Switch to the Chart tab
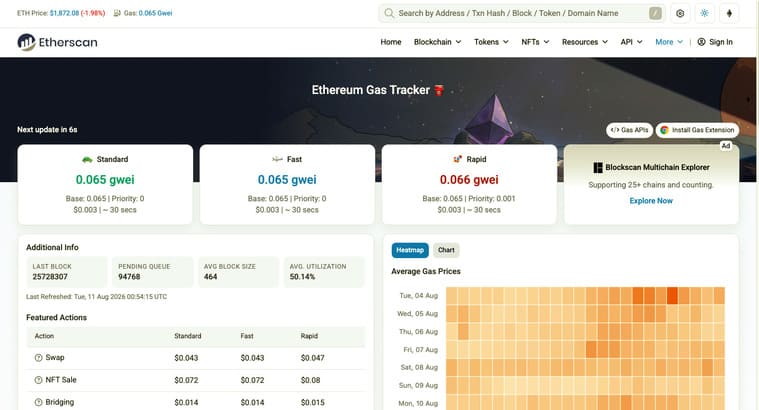Image resolution: width=759 pixels, height=410 pixels. coord(446,250)
